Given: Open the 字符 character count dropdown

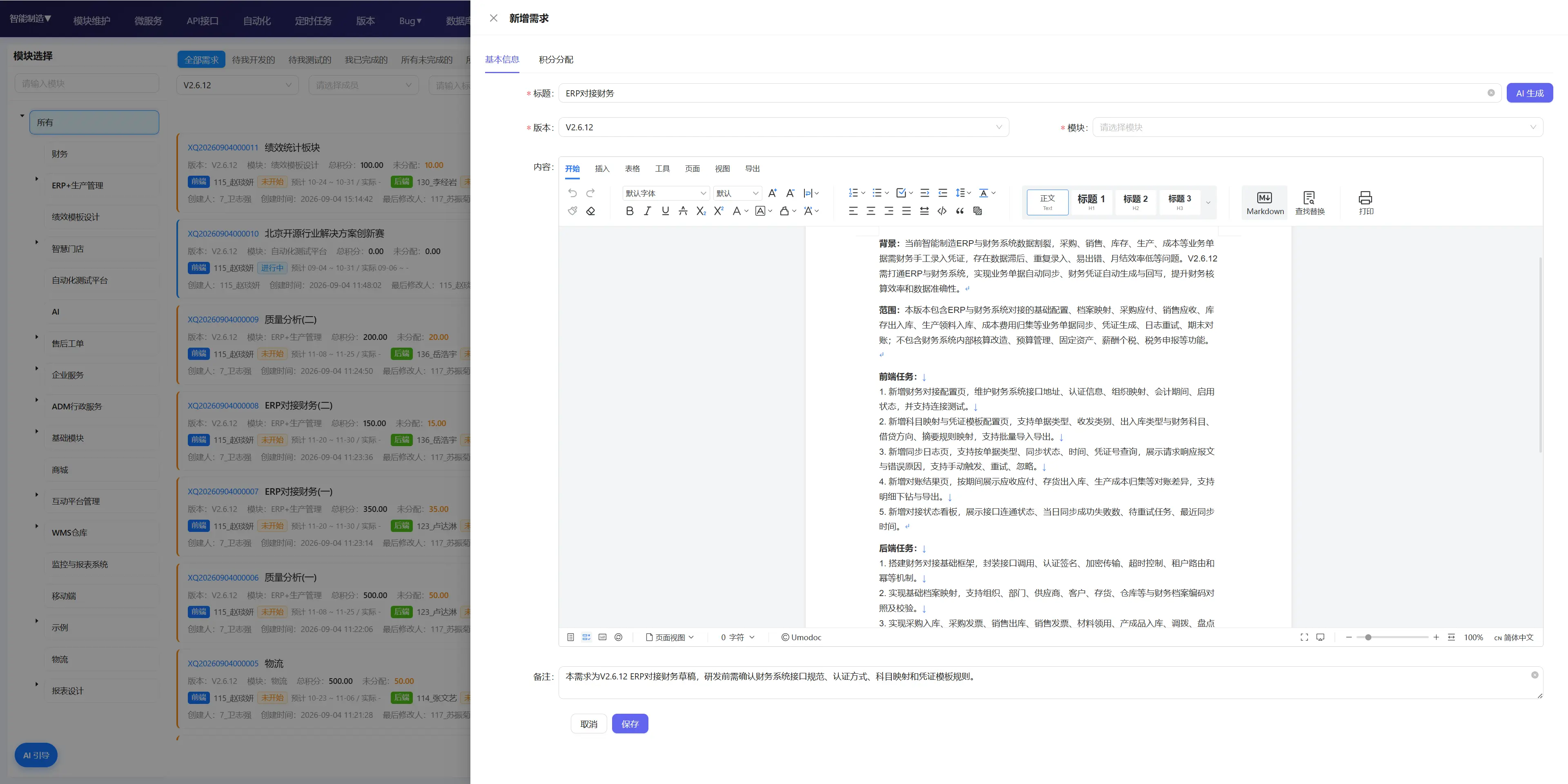Looking at the screenshot, I should click(738, 637).
